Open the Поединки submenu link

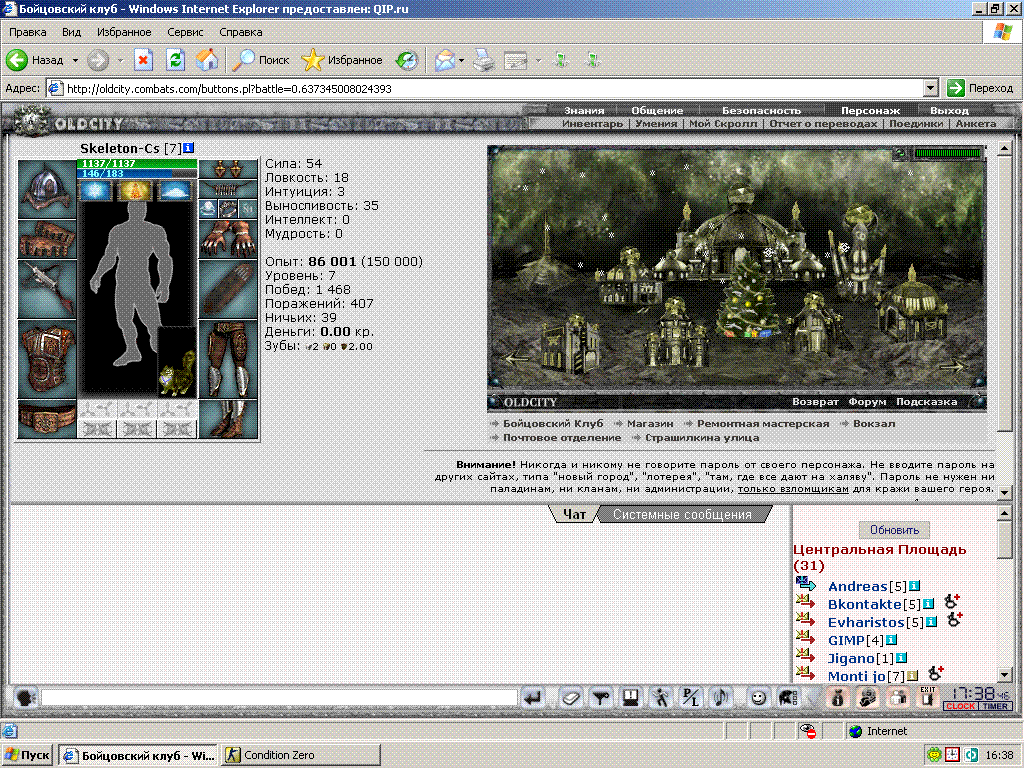tap(916, 123)
